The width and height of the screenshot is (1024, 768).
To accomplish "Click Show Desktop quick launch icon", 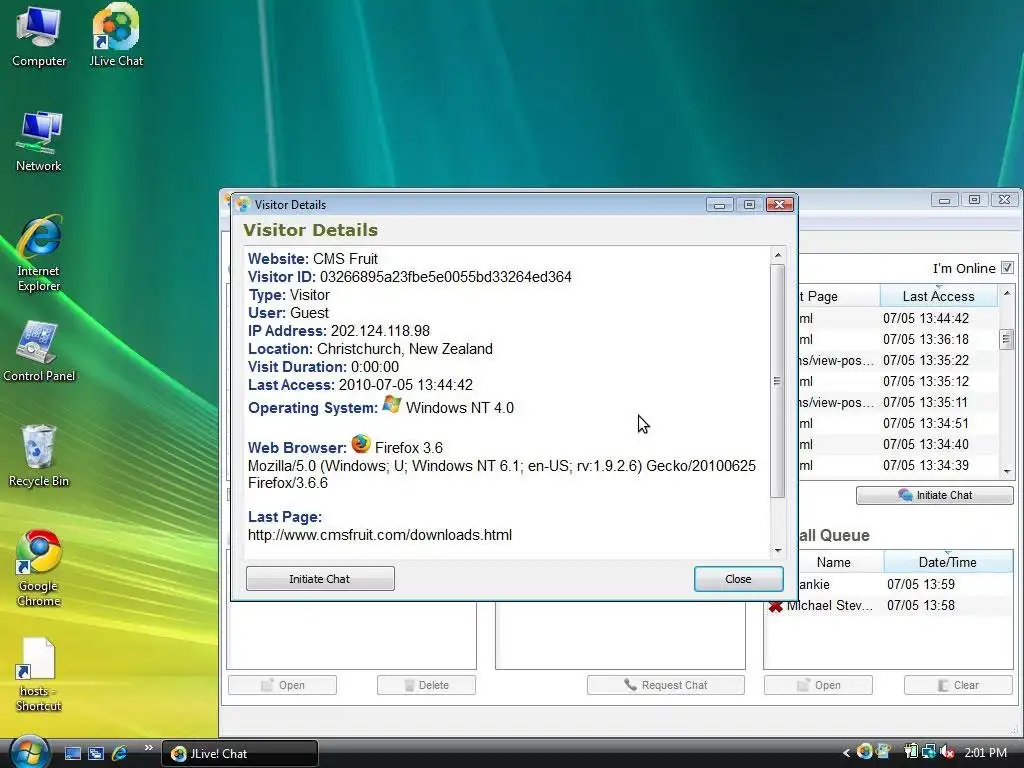I will (x=73, y=754).
